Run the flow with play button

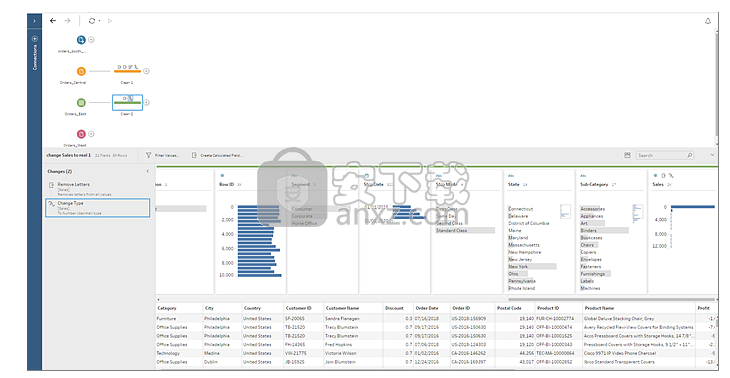(x=110, y=20)
